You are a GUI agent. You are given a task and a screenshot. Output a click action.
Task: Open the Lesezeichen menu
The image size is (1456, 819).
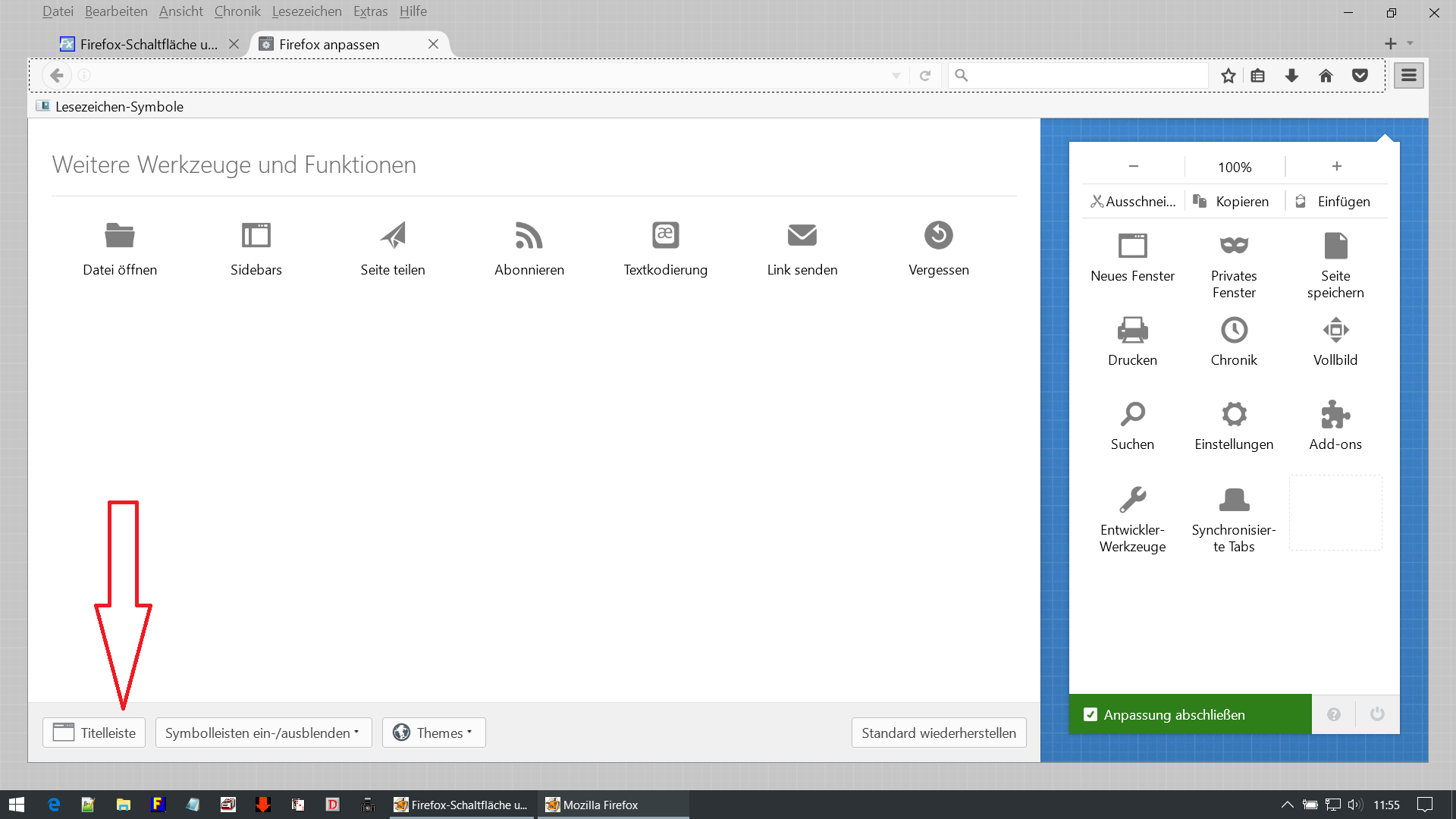point(306,11)
